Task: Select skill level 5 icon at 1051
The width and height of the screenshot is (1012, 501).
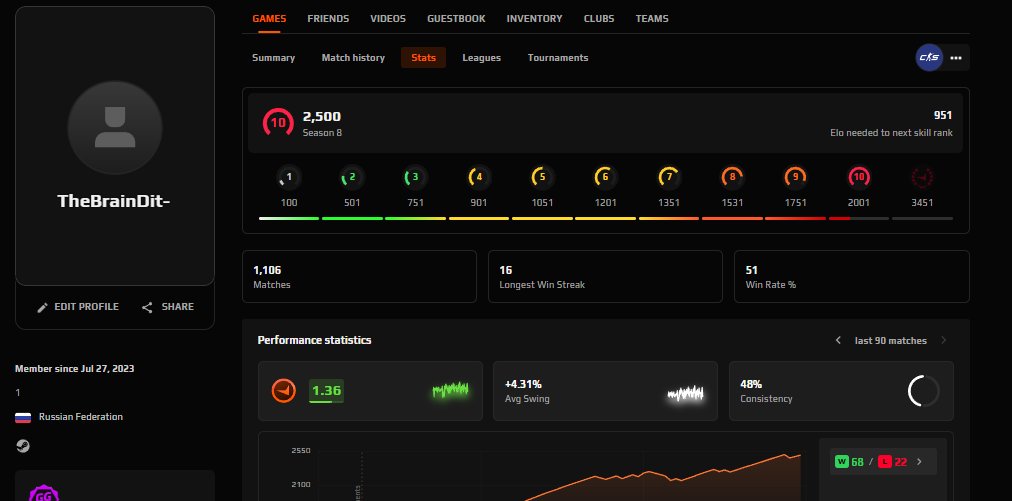Action: click(x=542, y=177)
